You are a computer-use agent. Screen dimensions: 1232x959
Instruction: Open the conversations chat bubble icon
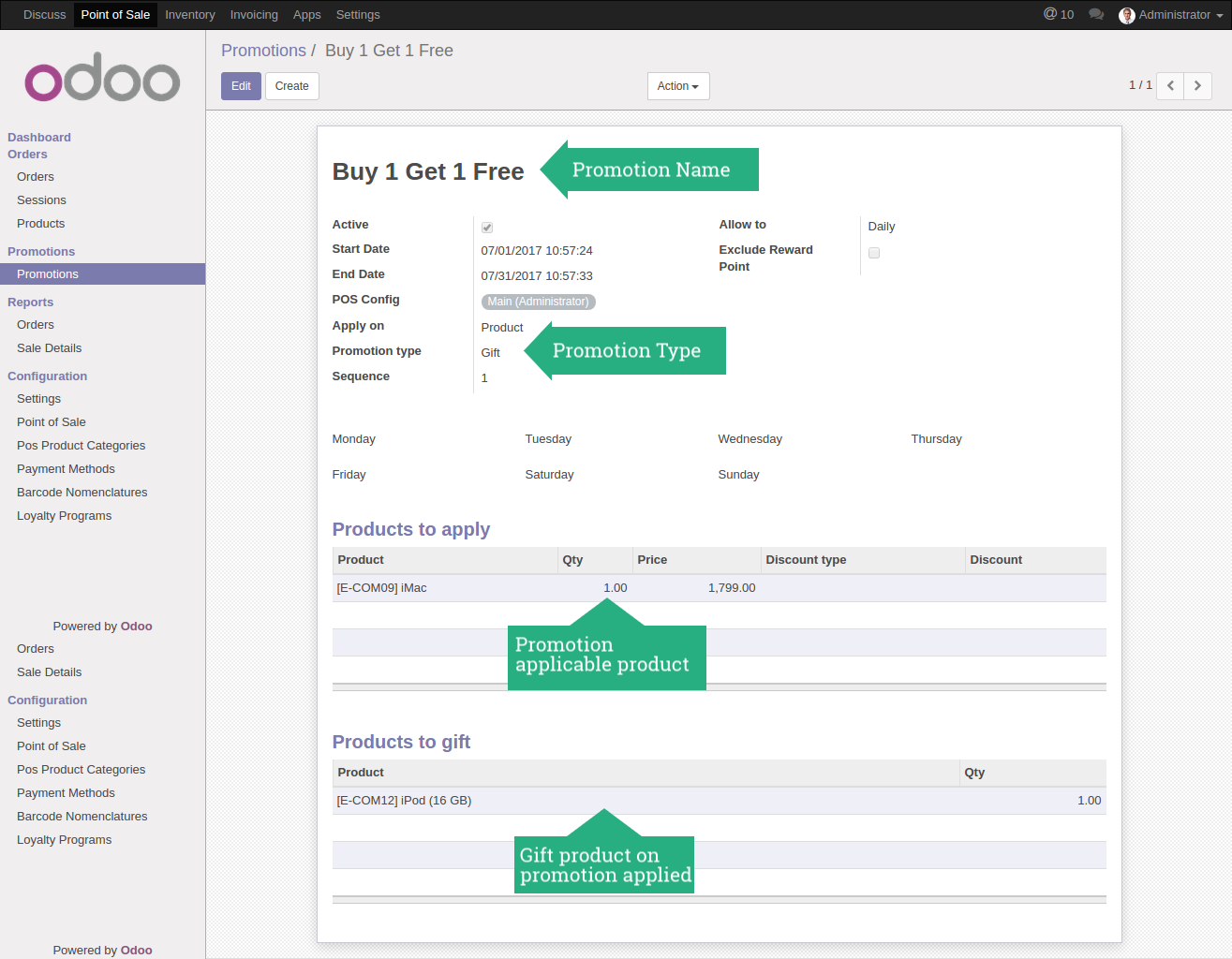pos(1096,14)
